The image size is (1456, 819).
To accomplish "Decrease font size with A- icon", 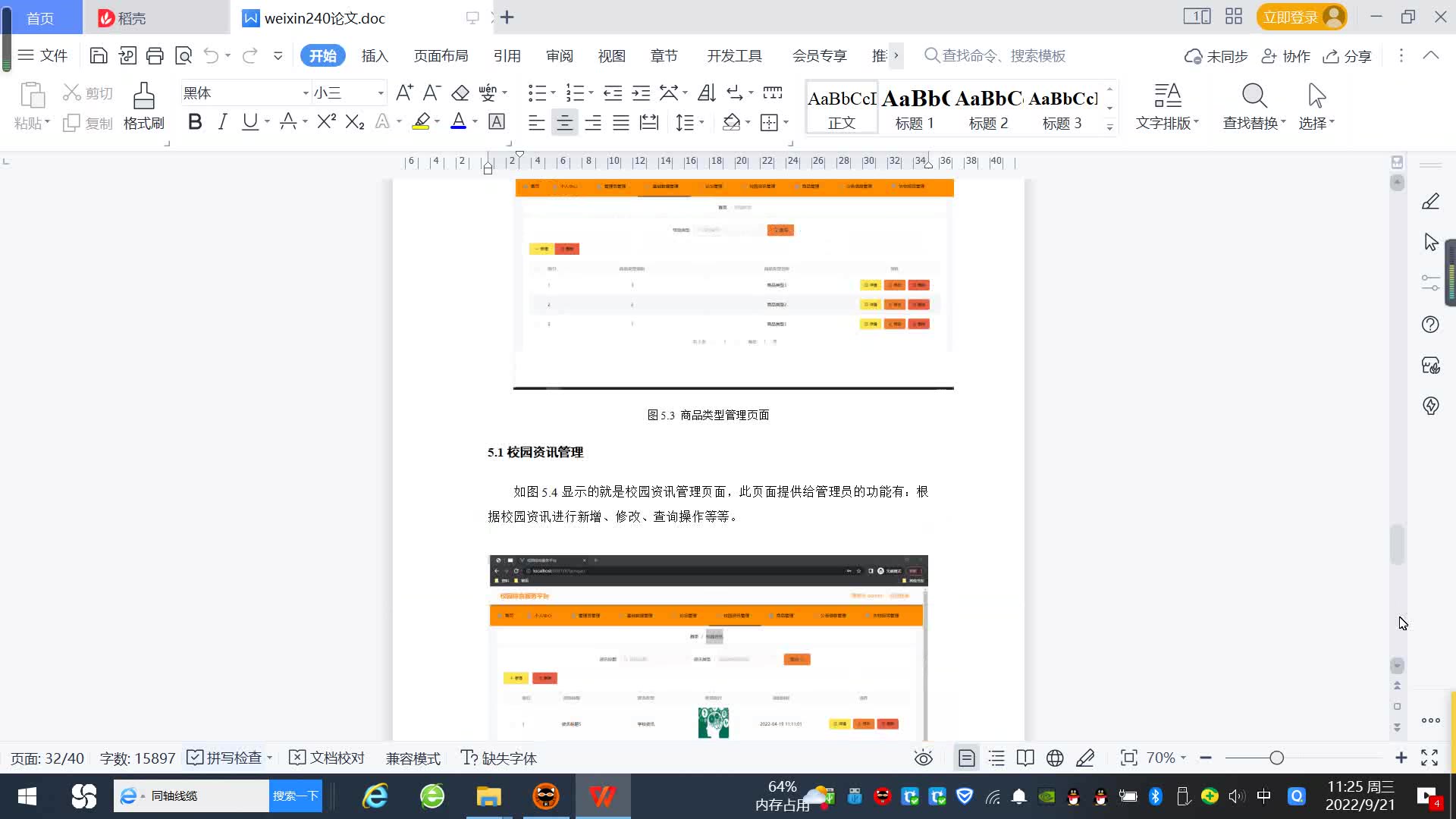I will coord(431,93).
